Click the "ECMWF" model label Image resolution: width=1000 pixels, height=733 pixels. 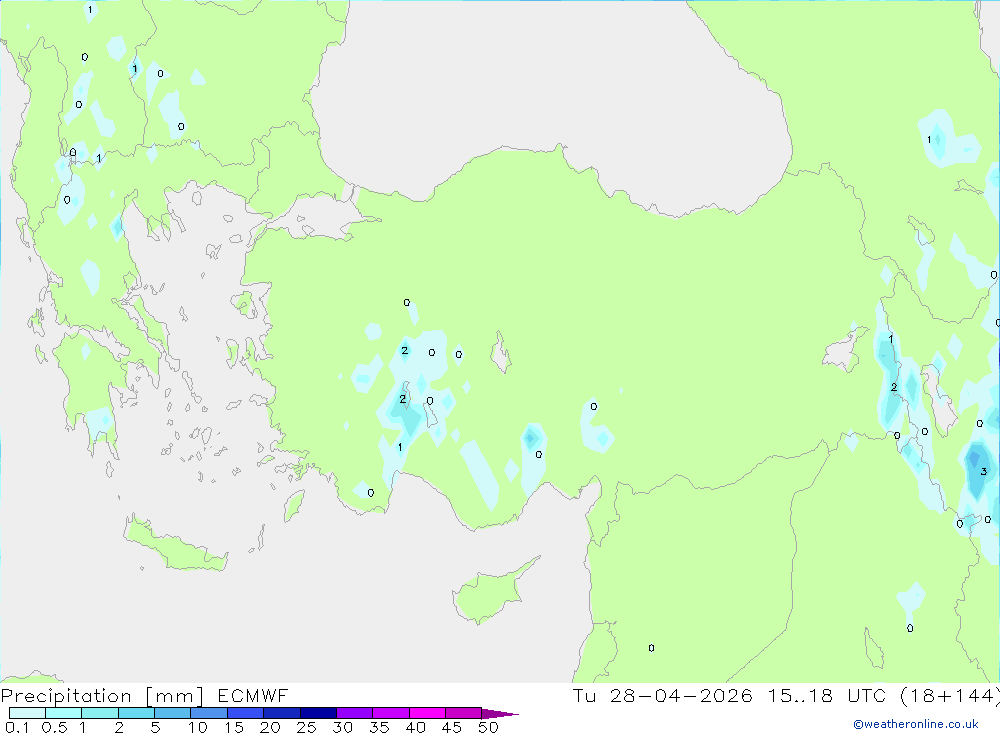[x=253, y=695]
